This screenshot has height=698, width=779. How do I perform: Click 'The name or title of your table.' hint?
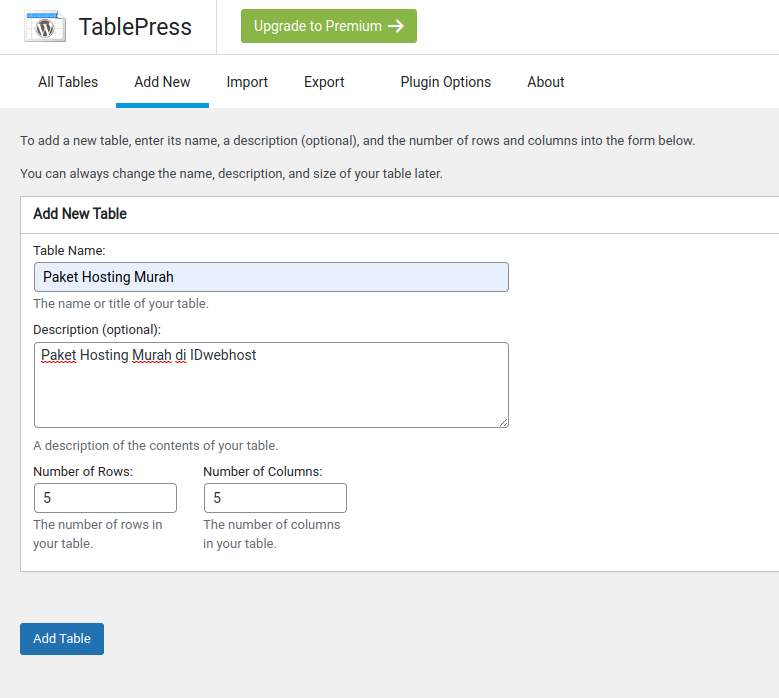tap(121, 304)
